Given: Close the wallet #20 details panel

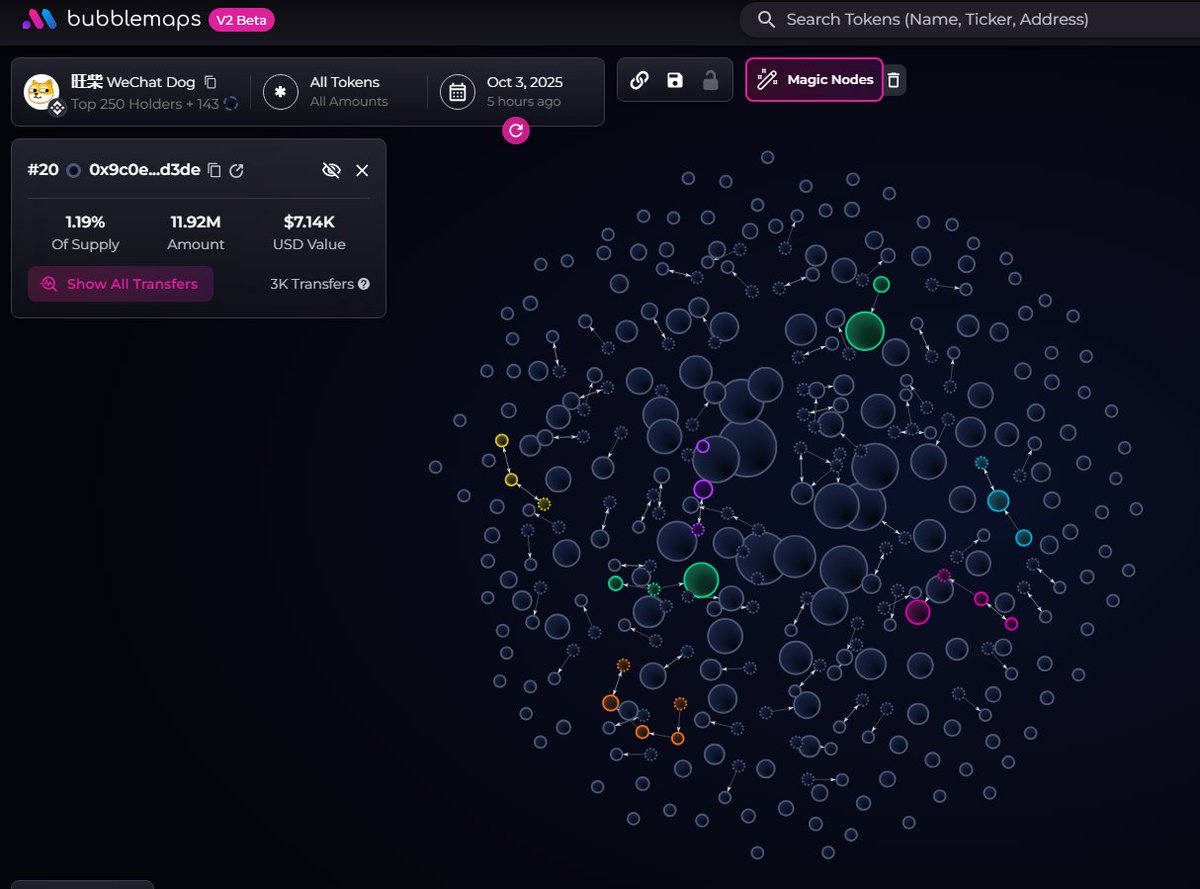Looking at the screenshot, I should point(362,171).
